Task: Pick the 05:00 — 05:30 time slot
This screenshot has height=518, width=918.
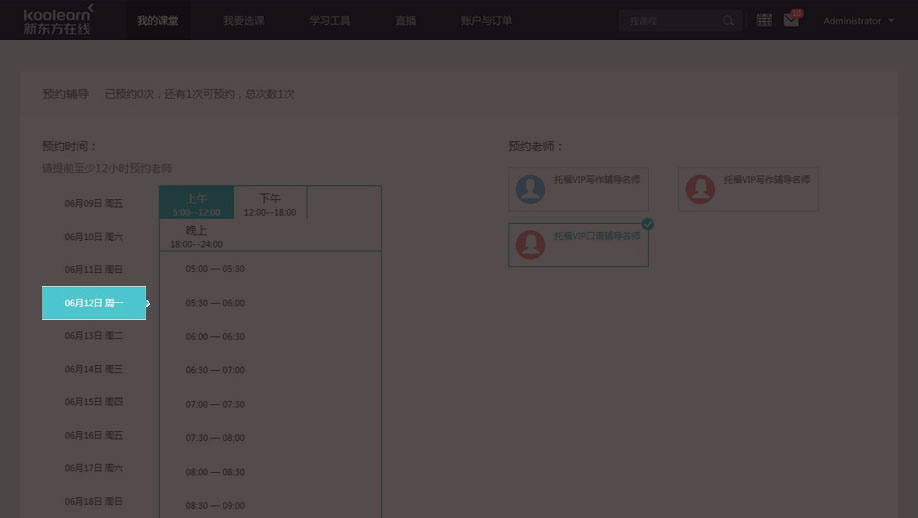Action: pos(215,269)
